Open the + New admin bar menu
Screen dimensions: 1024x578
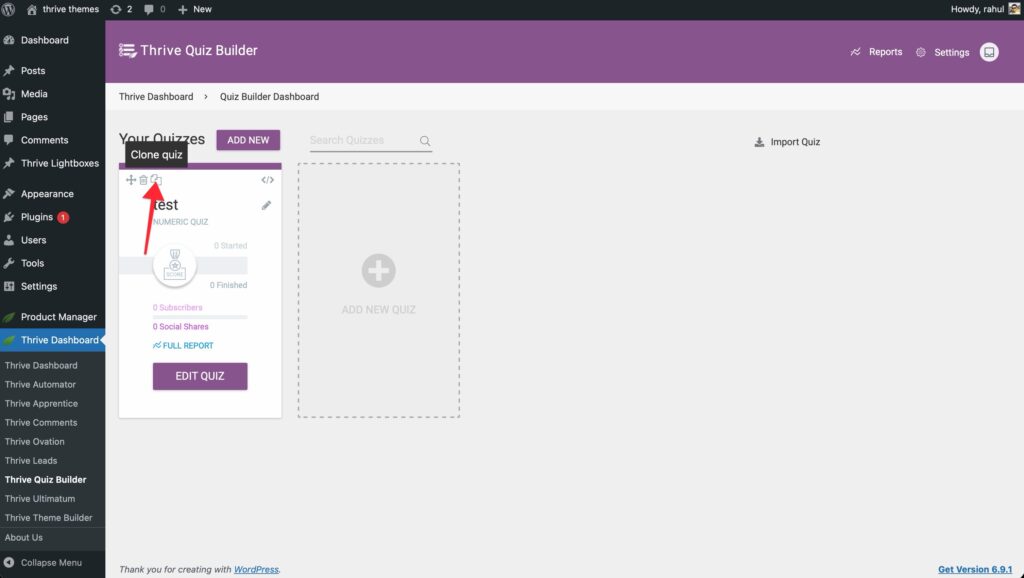point(195,9)
